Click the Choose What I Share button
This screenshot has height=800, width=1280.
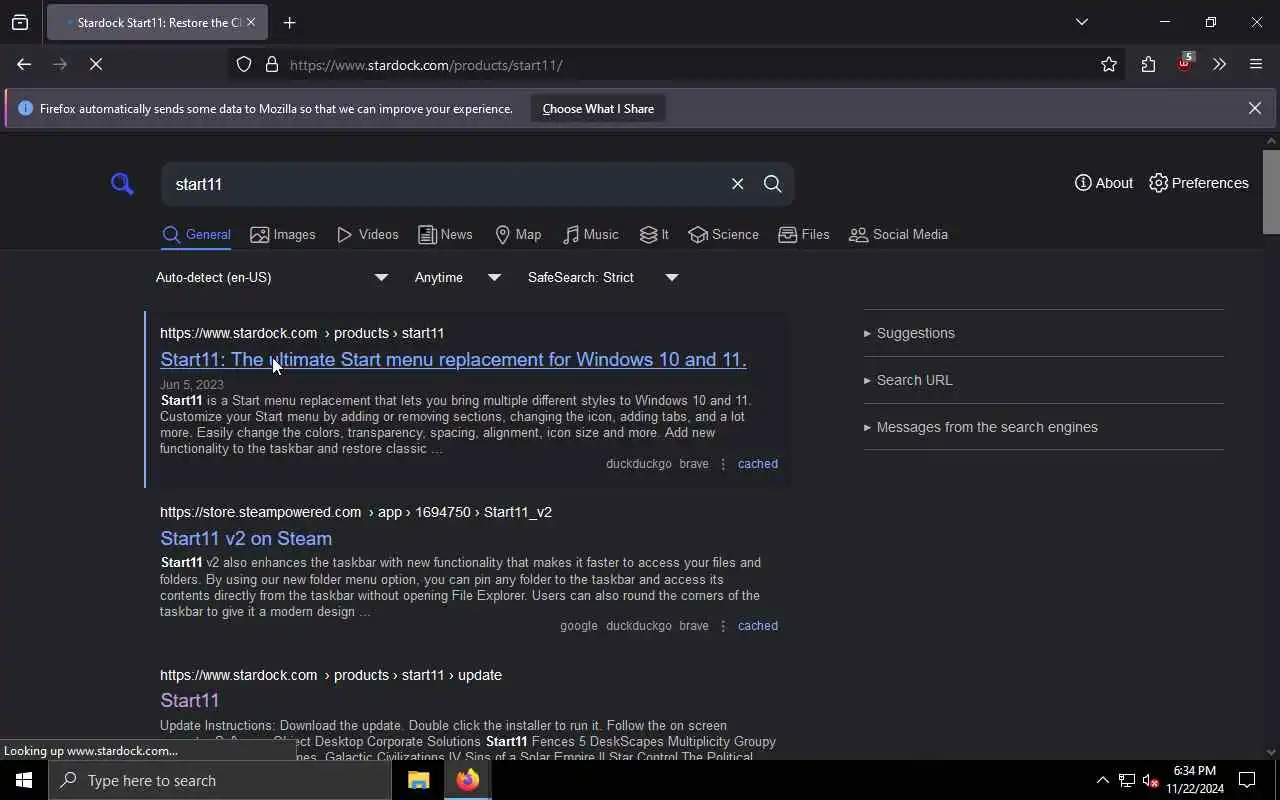pos(598,108)
